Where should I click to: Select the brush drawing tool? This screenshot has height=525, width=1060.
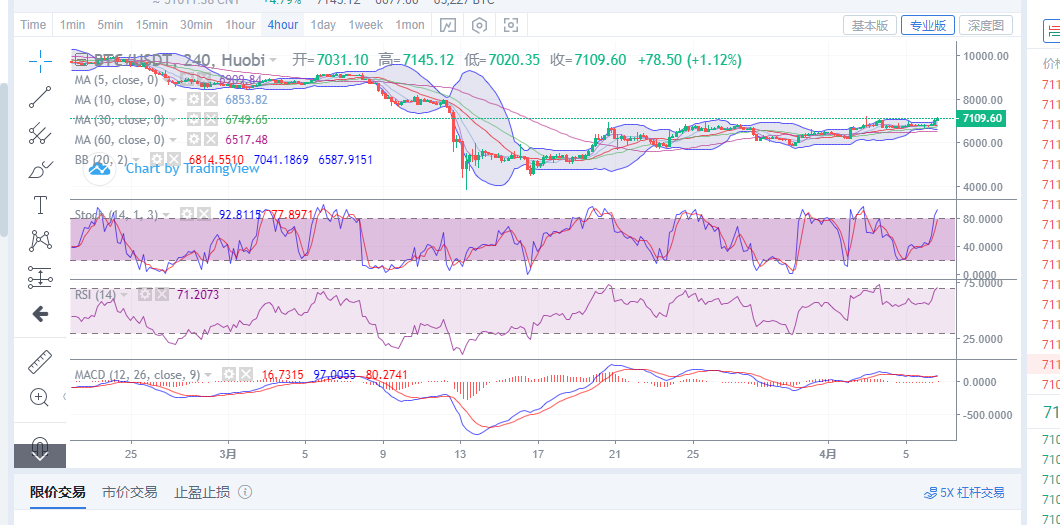(x=41, y=169)
